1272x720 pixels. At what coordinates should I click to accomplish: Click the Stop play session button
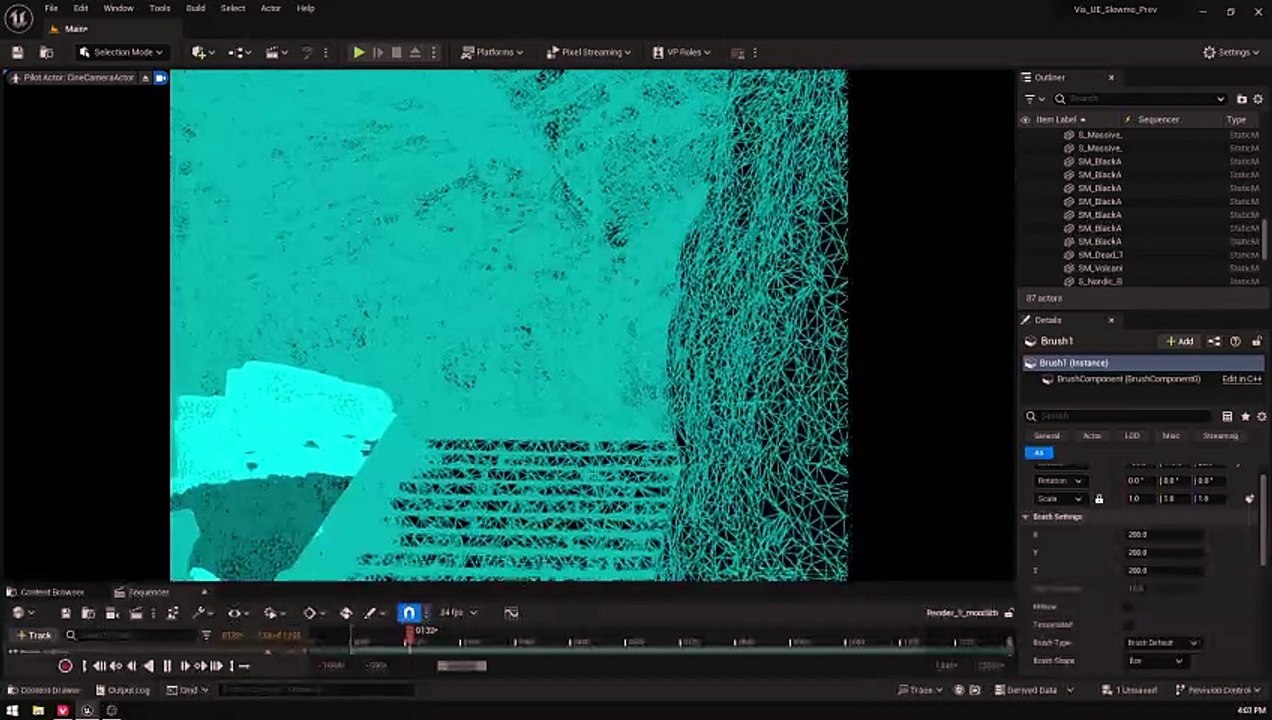point(396,52)
